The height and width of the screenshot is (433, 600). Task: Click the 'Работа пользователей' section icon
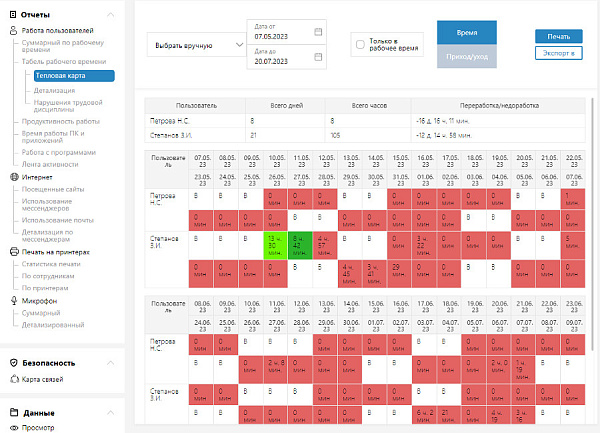(14, 32)
